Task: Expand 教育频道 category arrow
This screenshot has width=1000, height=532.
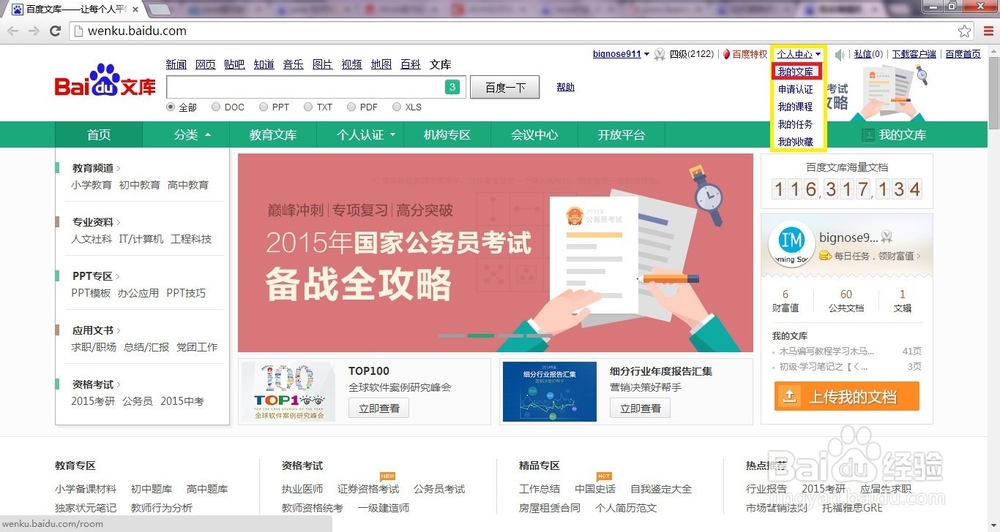Action: click(x=119, y=168)
